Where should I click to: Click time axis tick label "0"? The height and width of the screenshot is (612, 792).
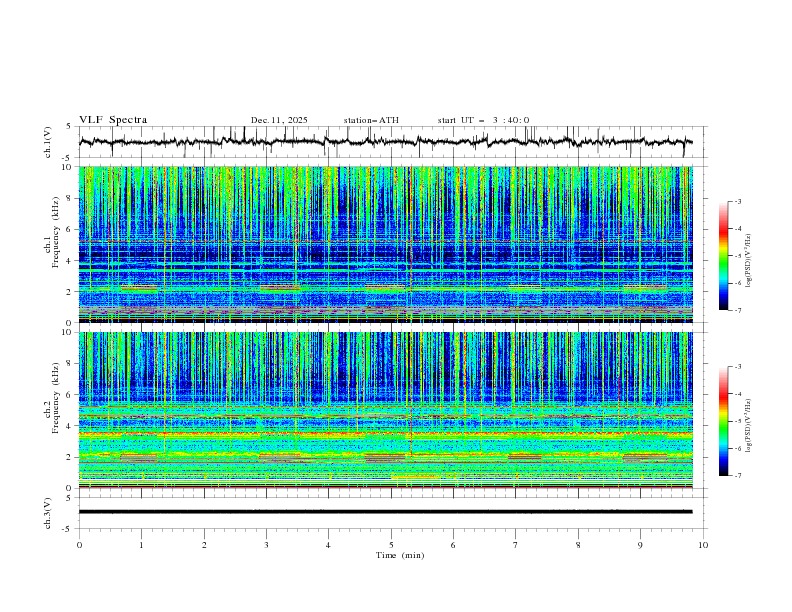click(79, 545)
